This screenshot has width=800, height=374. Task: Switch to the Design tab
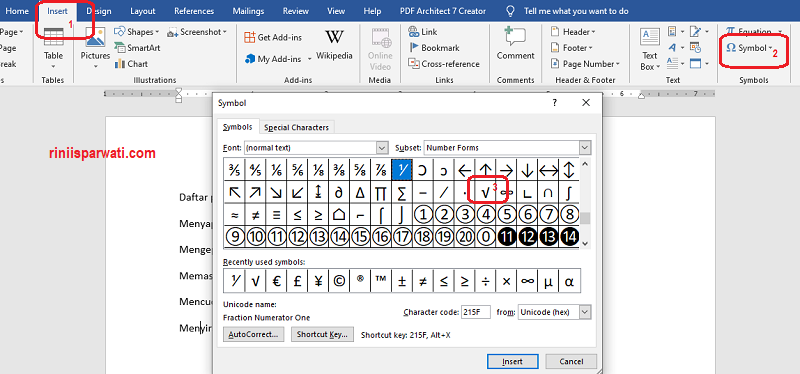pyautogui.click(x=99, y=11)
